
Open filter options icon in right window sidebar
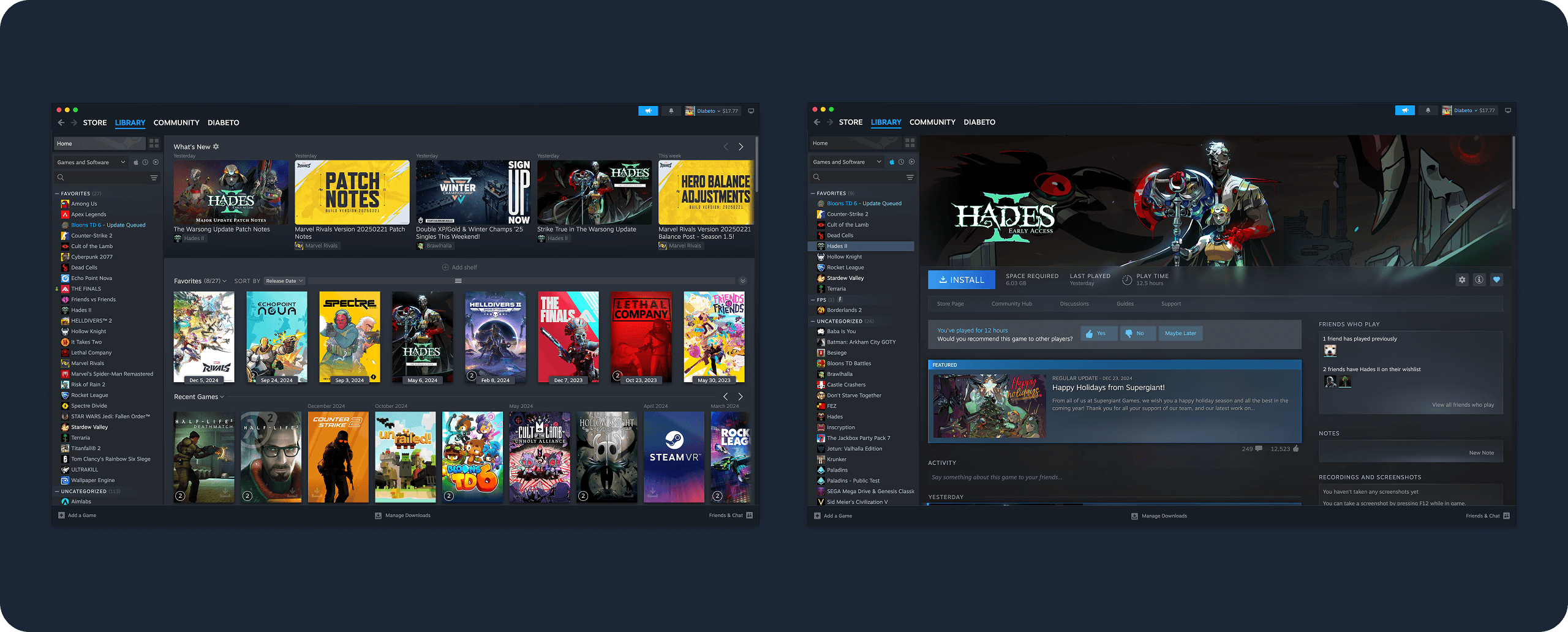click(910, 177)
